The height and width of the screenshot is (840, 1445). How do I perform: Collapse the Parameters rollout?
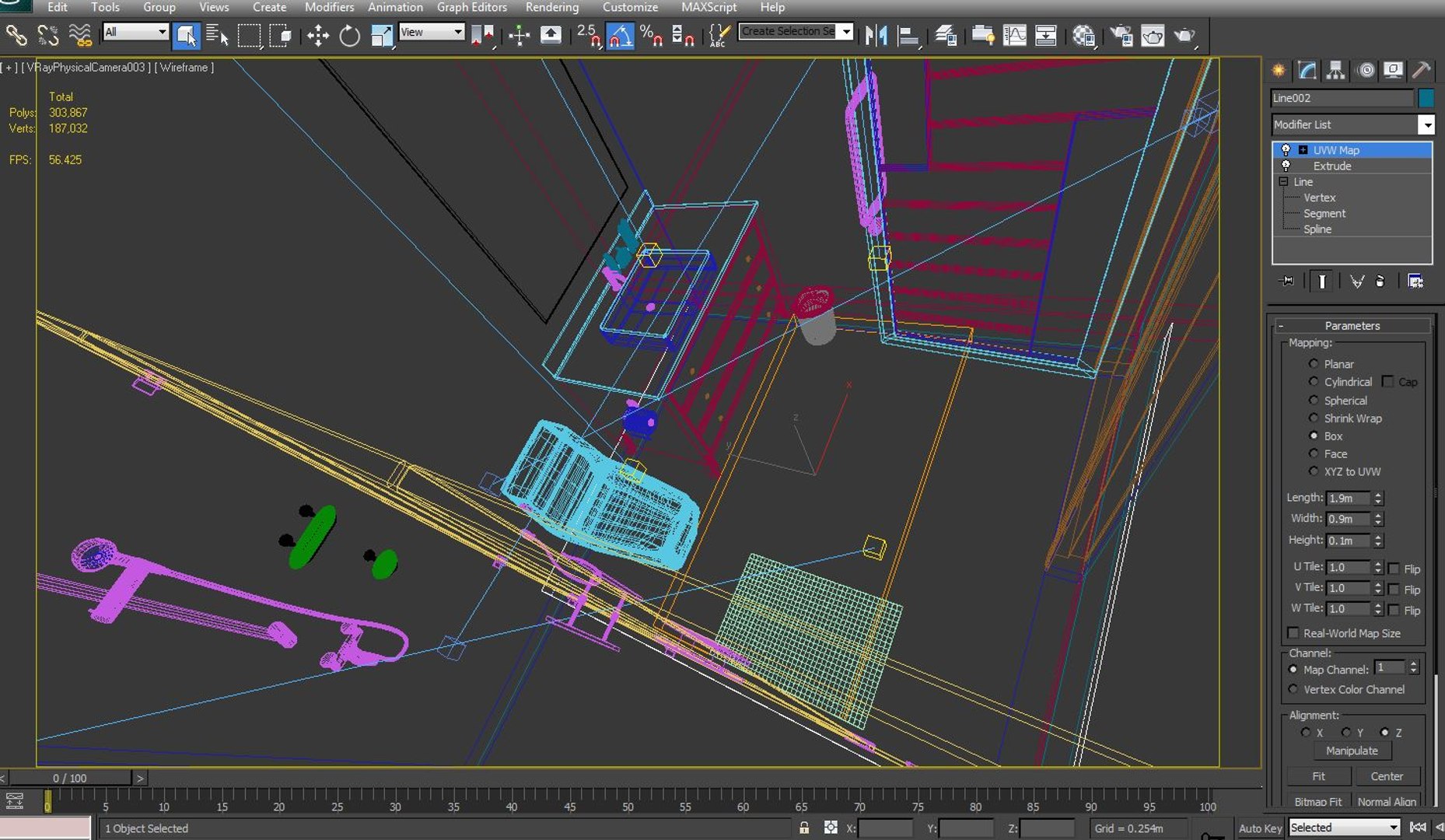coord(1352,326)
